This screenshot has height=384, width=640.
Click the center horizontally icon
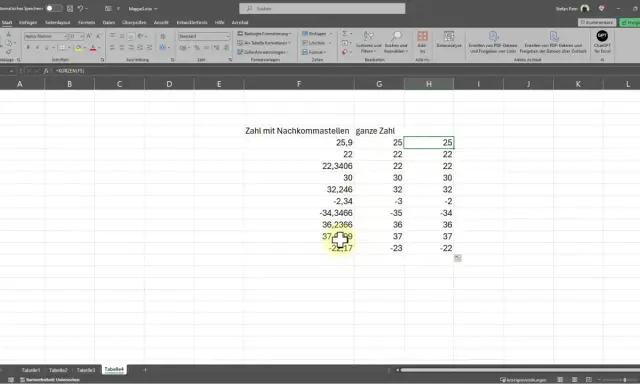pyautogui.click(x=122, y=48)
